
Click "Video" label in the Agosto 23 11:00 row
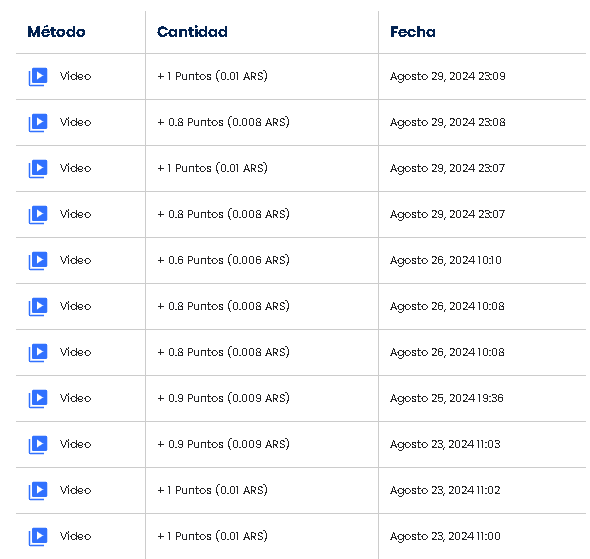pyautogui.click(x=75, y=536)
